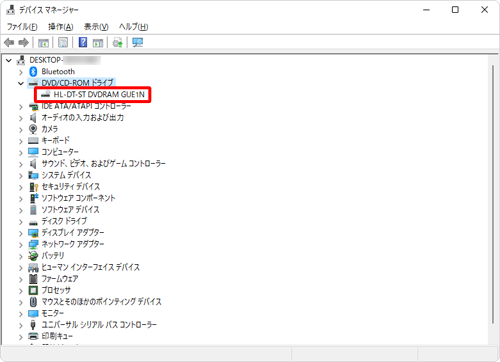This screenshot has height=362, width=500.
Task: Click the Update driver toolbar icon
Action: (118, 43)
